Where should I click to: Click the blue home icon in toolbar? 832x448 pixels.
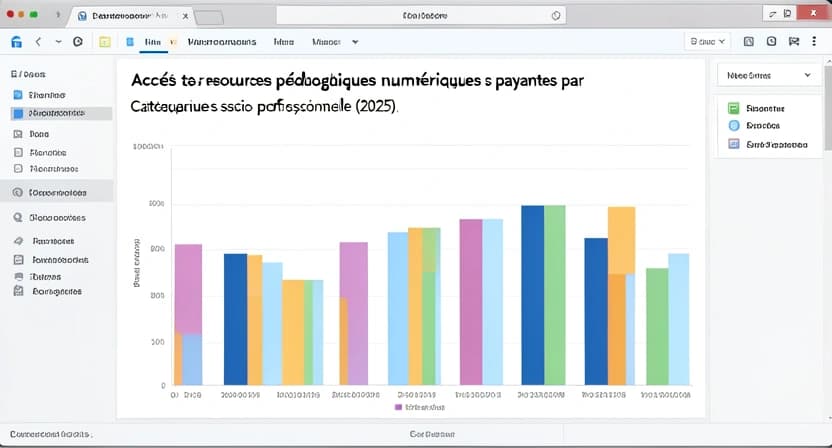pos(16,41)
